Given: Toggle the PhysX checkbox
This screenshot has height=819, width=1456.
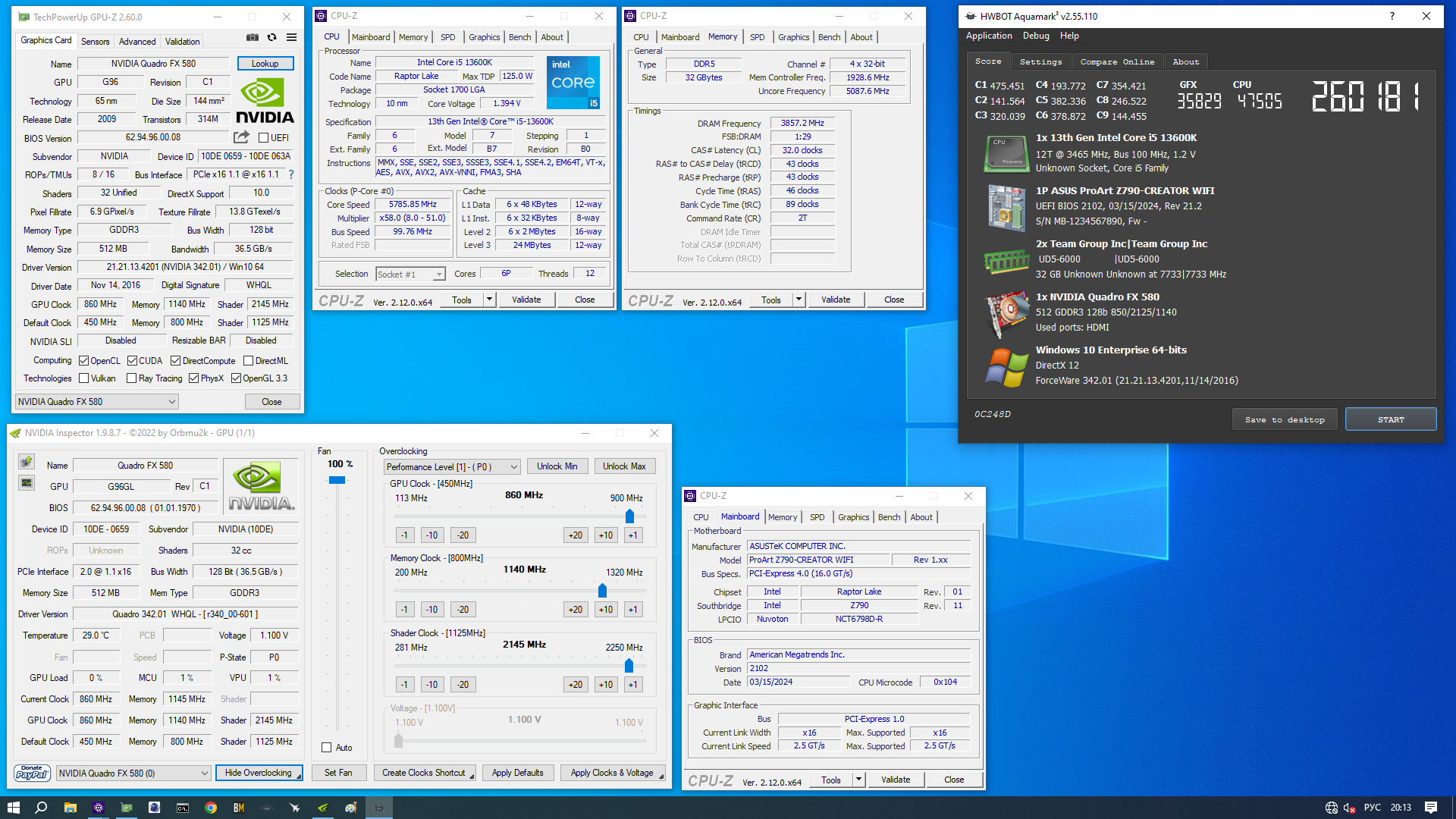Looking at the screenshot, I should coord(193,378).
